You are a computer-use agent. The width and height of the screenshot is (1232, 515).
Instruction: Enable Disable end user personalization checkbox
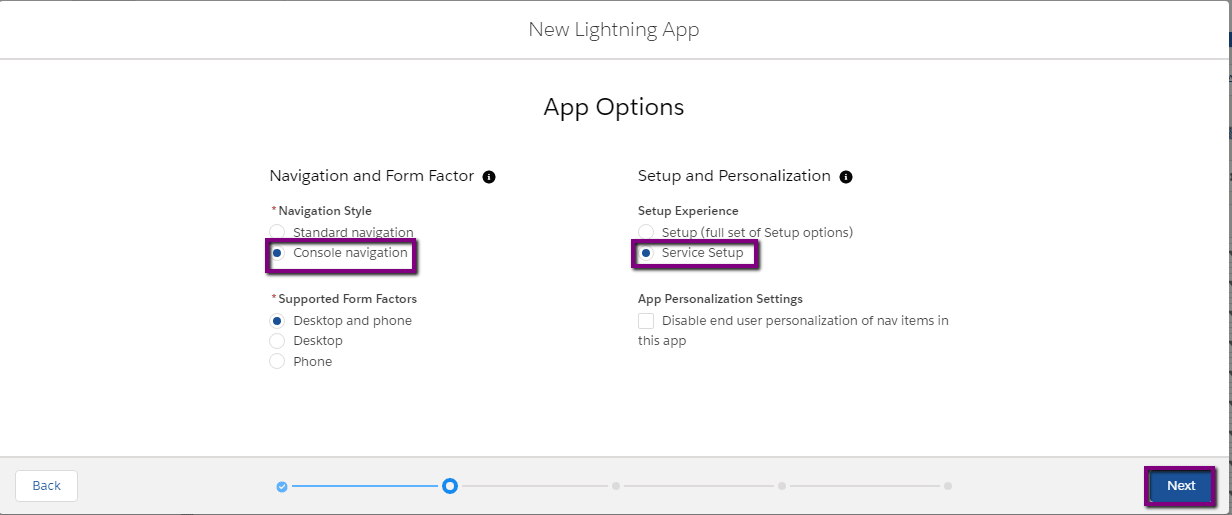coord(646,321)
